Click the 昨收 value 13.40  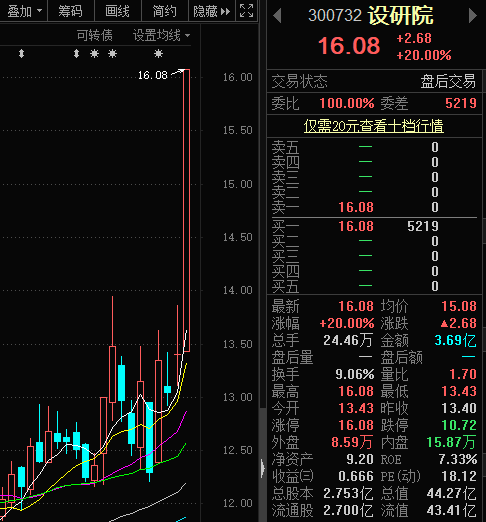tap(459, 408)
